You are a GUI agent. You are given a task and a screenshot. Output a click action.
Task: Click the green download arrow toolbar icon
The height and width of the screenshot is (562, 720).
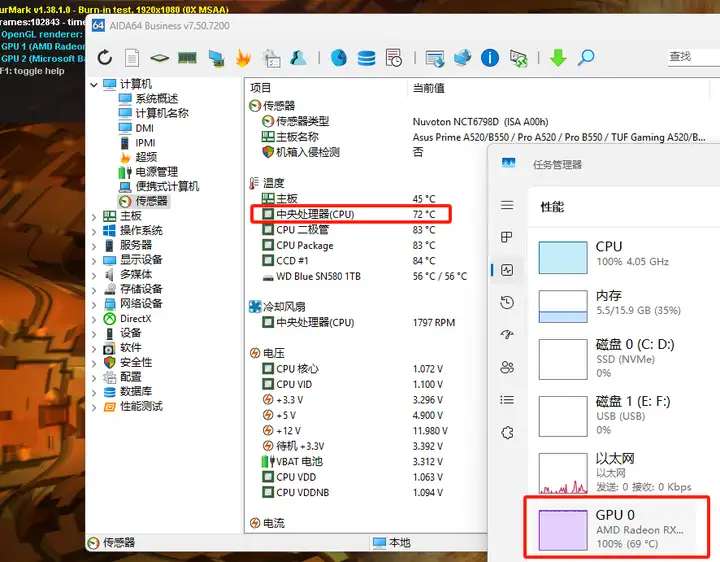pos(558,58)
